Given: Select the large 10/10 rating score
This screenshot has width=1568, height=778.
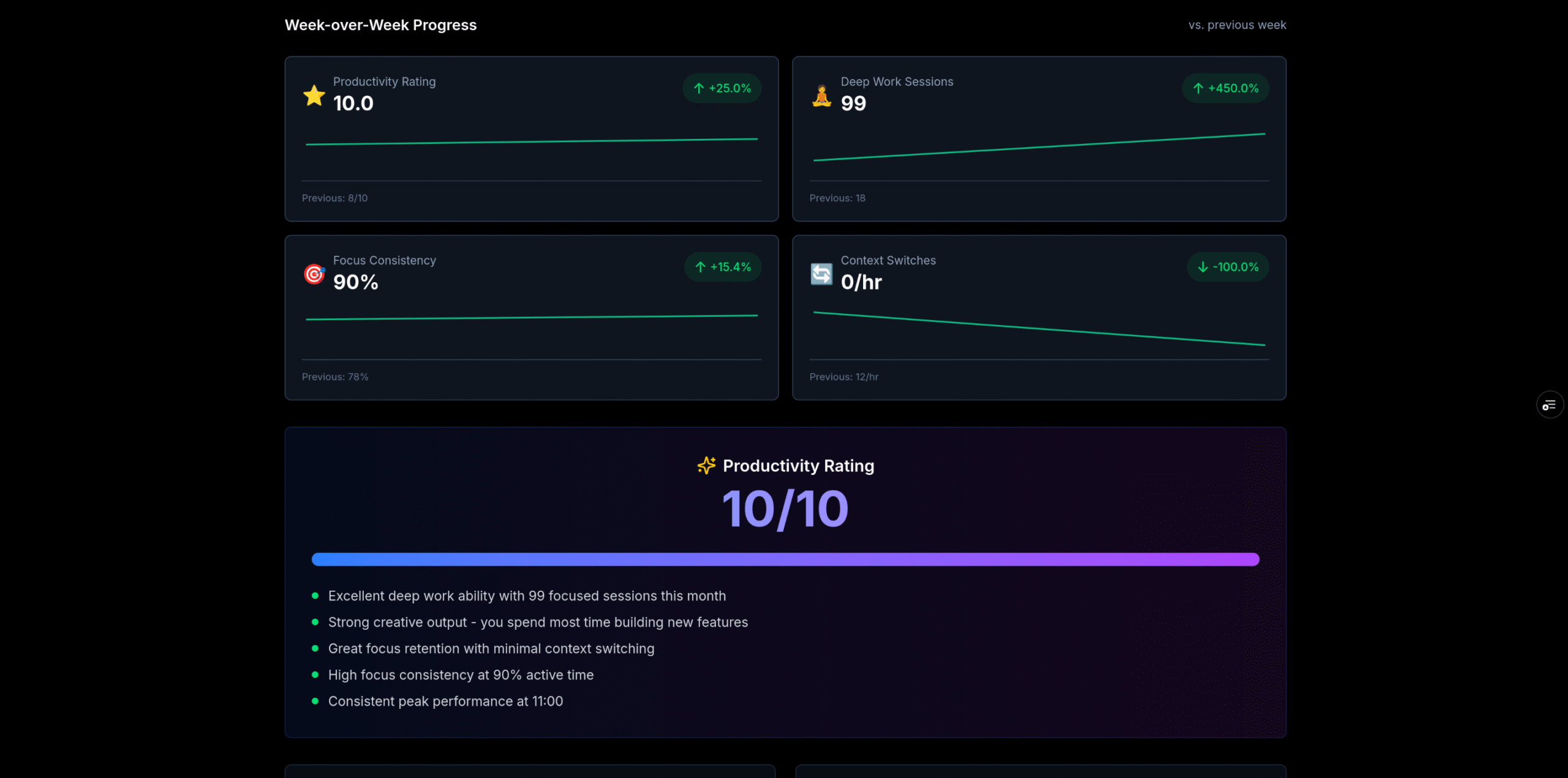Looking at the screenshot, I should [x=785, y=509].
